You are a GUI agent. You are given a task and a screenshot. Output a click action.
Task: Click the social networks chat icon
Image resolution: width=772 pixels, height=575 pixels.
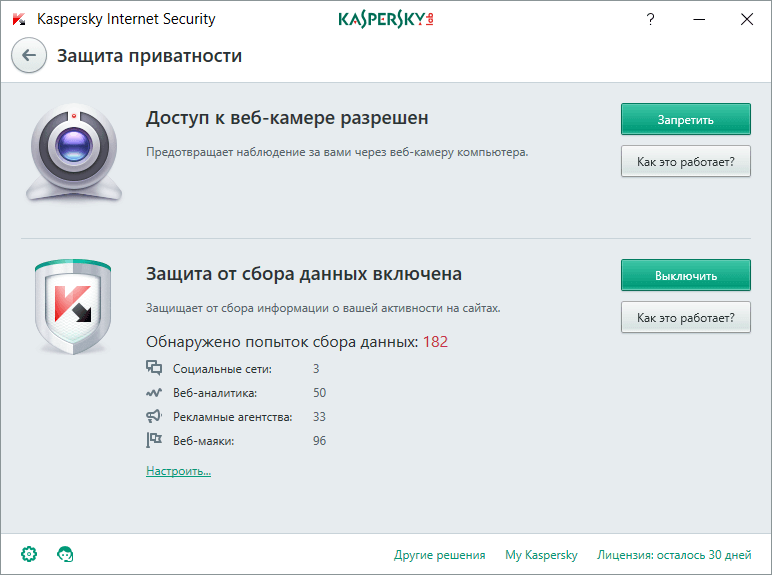click(154, 368)
